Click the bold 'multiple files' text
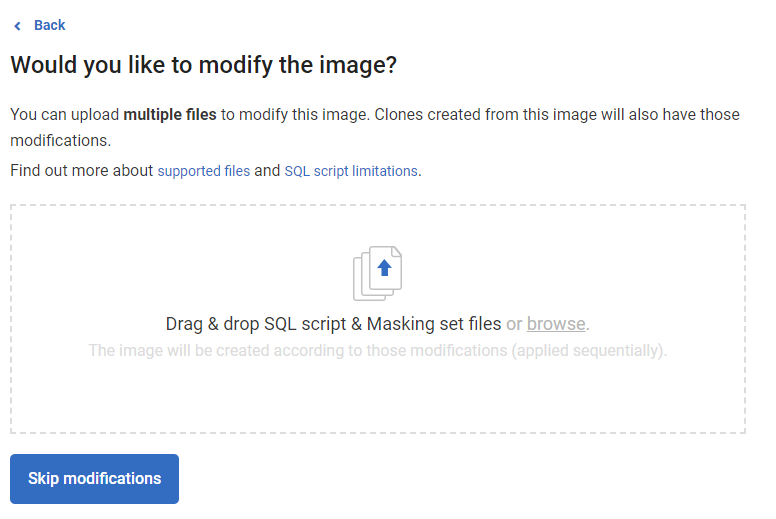Viewport: 776px width, 519px height. coord(170,114)
